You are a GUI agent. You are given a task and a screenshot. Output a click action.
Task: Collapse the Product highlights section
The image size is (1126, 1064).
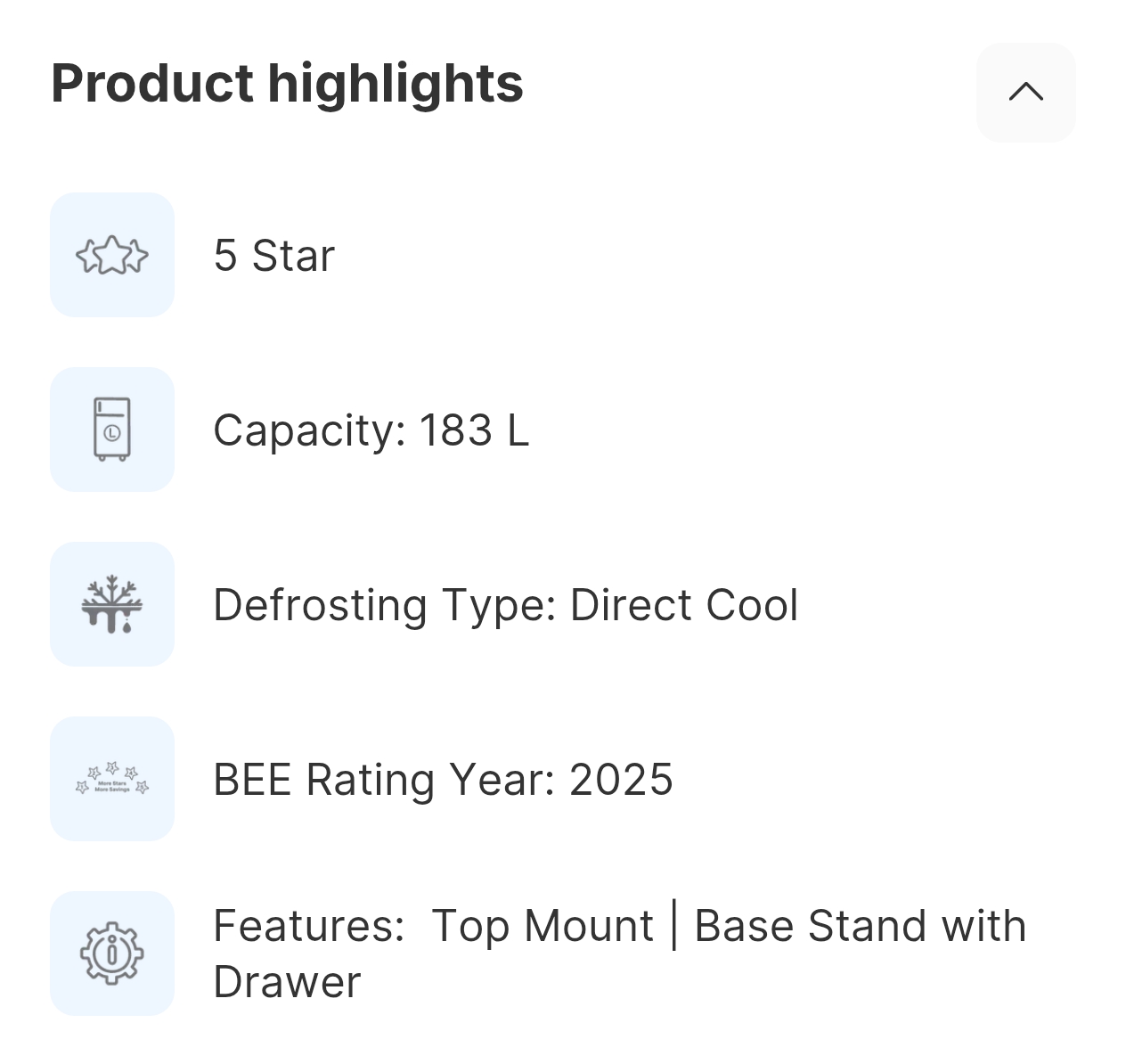[1025, 92]
